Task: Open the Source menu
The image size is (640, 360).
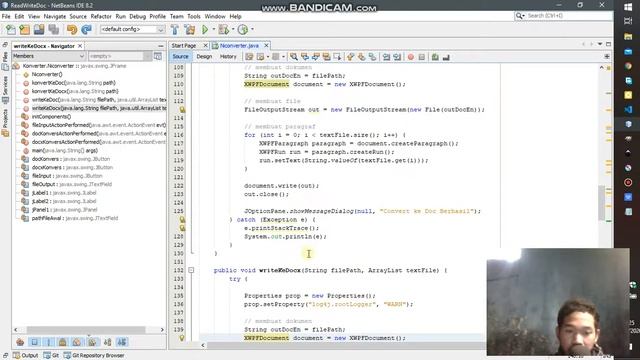Action: [78, 16]
